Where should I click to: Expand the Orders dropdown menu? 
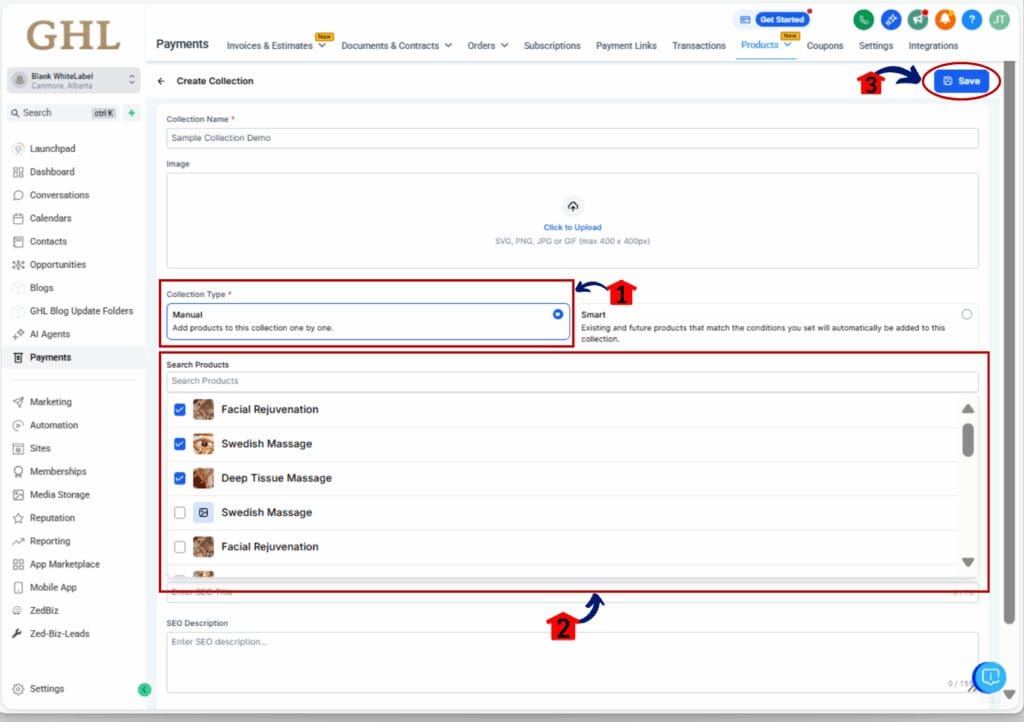[487, 45]
